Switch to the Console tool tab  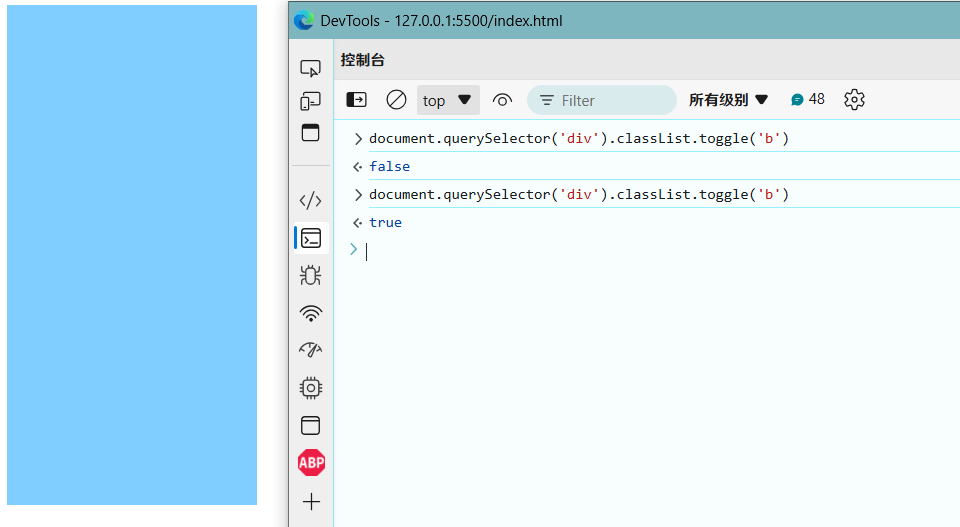point(311,238)
